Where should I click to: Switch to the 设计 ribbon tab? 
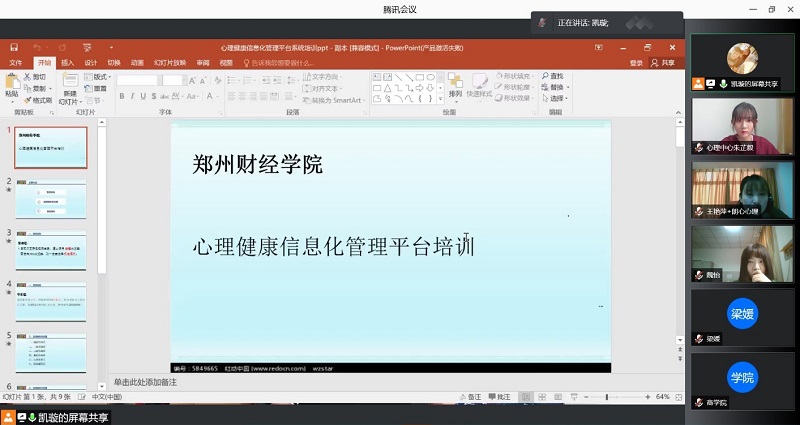click(91, 63)
